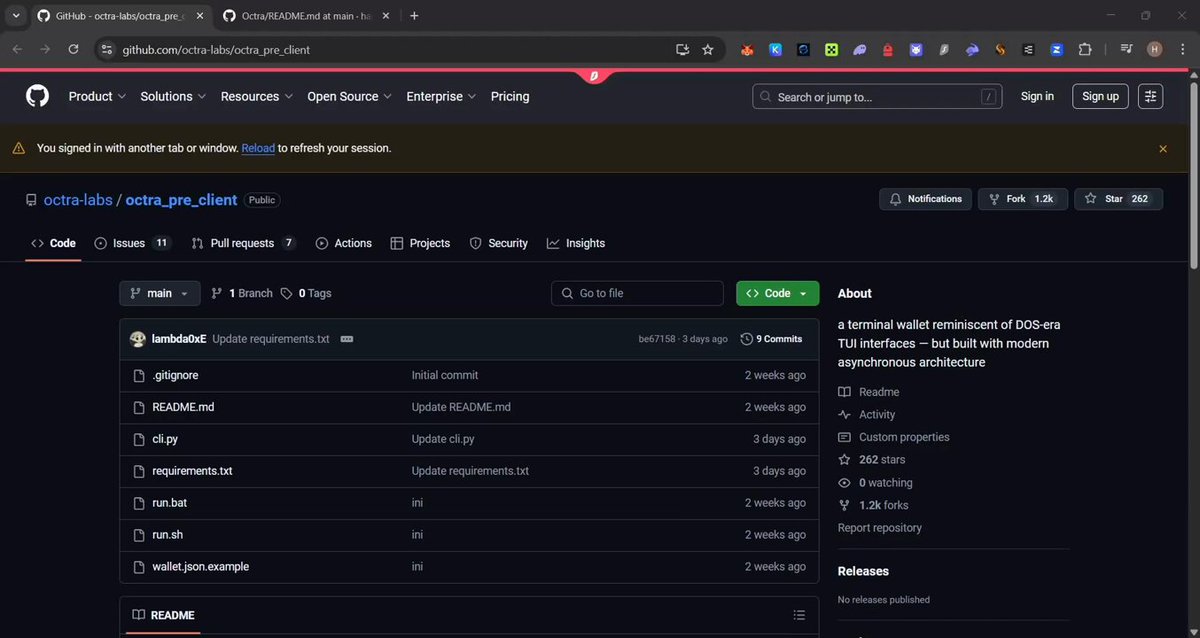Click the Sign in link
The image size is (1200, 638).
click(x=1037, y=96)
